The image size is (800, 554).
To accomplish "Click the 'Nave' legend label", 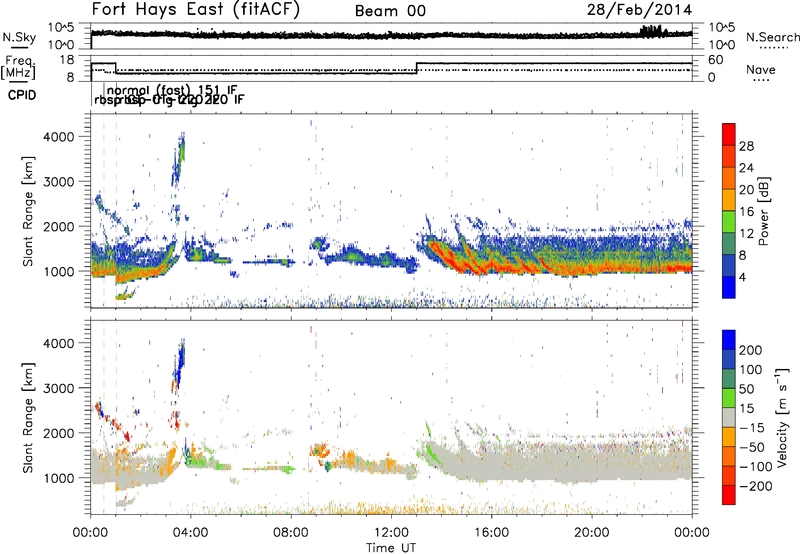I will (760, 69).
